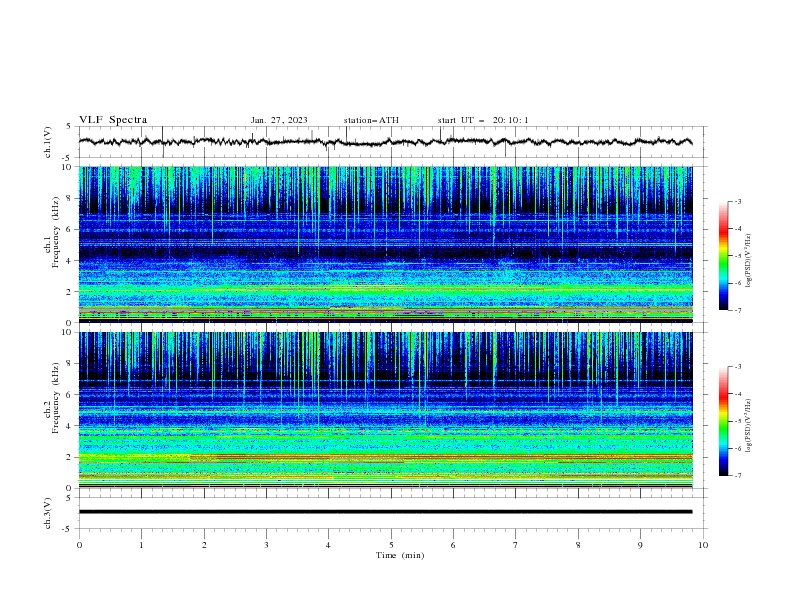
Task: Click the 'VLF Spectra' title text
Action: (x=113, y=120)
